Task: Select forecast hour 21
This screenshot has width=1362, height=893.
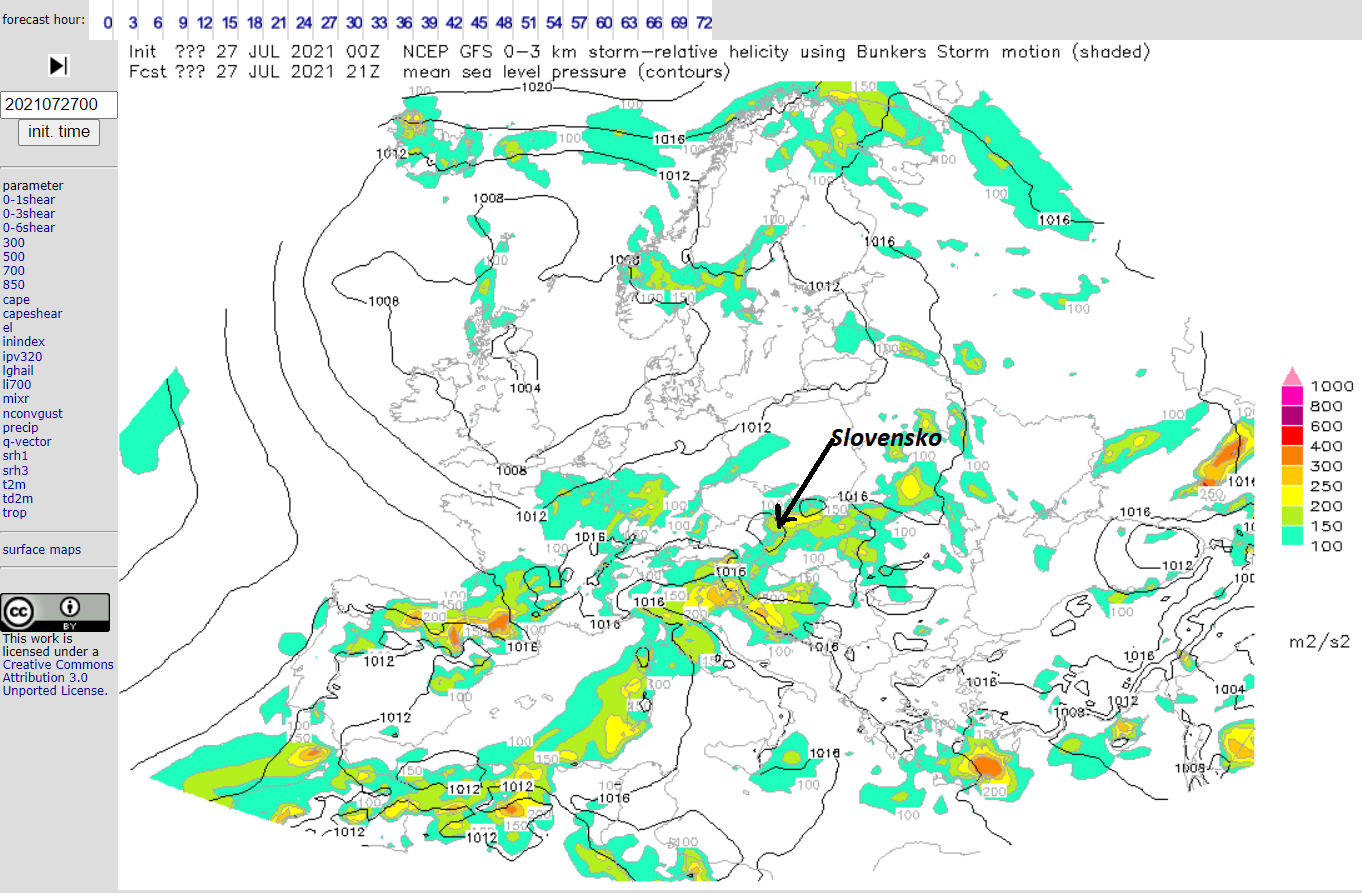Action: pos(278,21)
